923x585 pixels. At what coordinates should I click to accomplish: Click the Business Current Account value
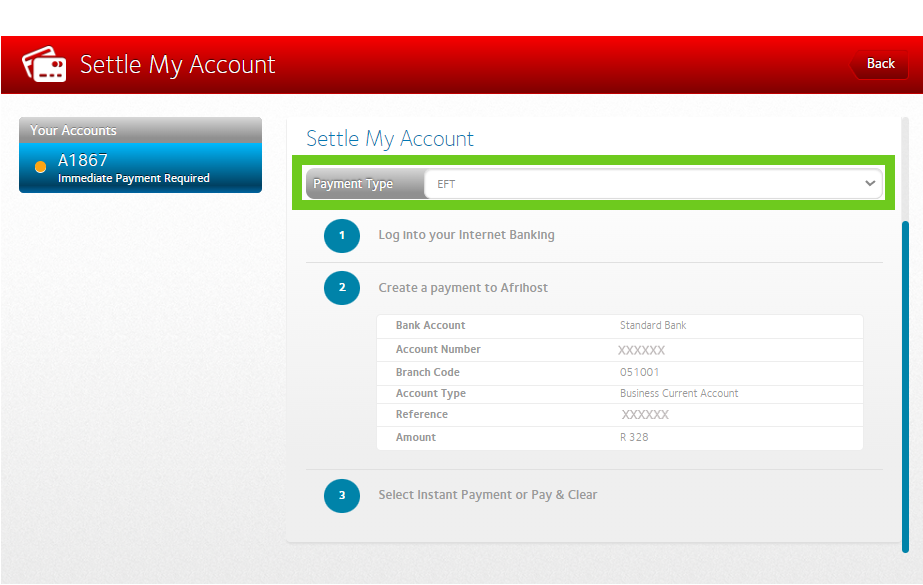pyautogui.click(x=679, y=394)
